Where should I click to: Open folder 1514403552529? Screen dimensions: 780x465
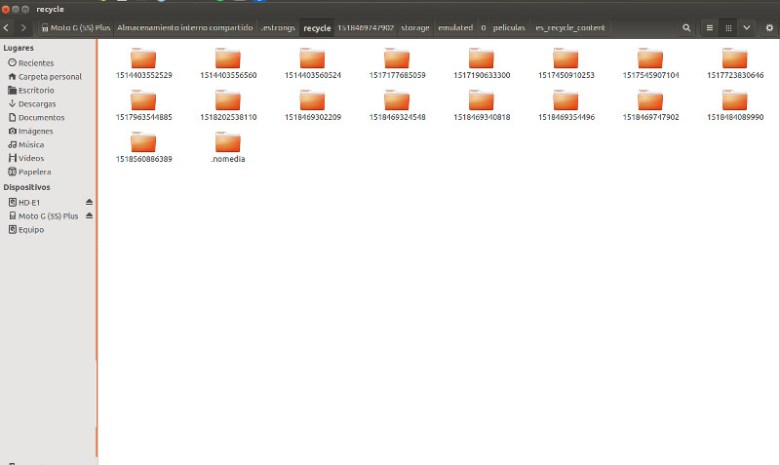[x=144, y=59]
